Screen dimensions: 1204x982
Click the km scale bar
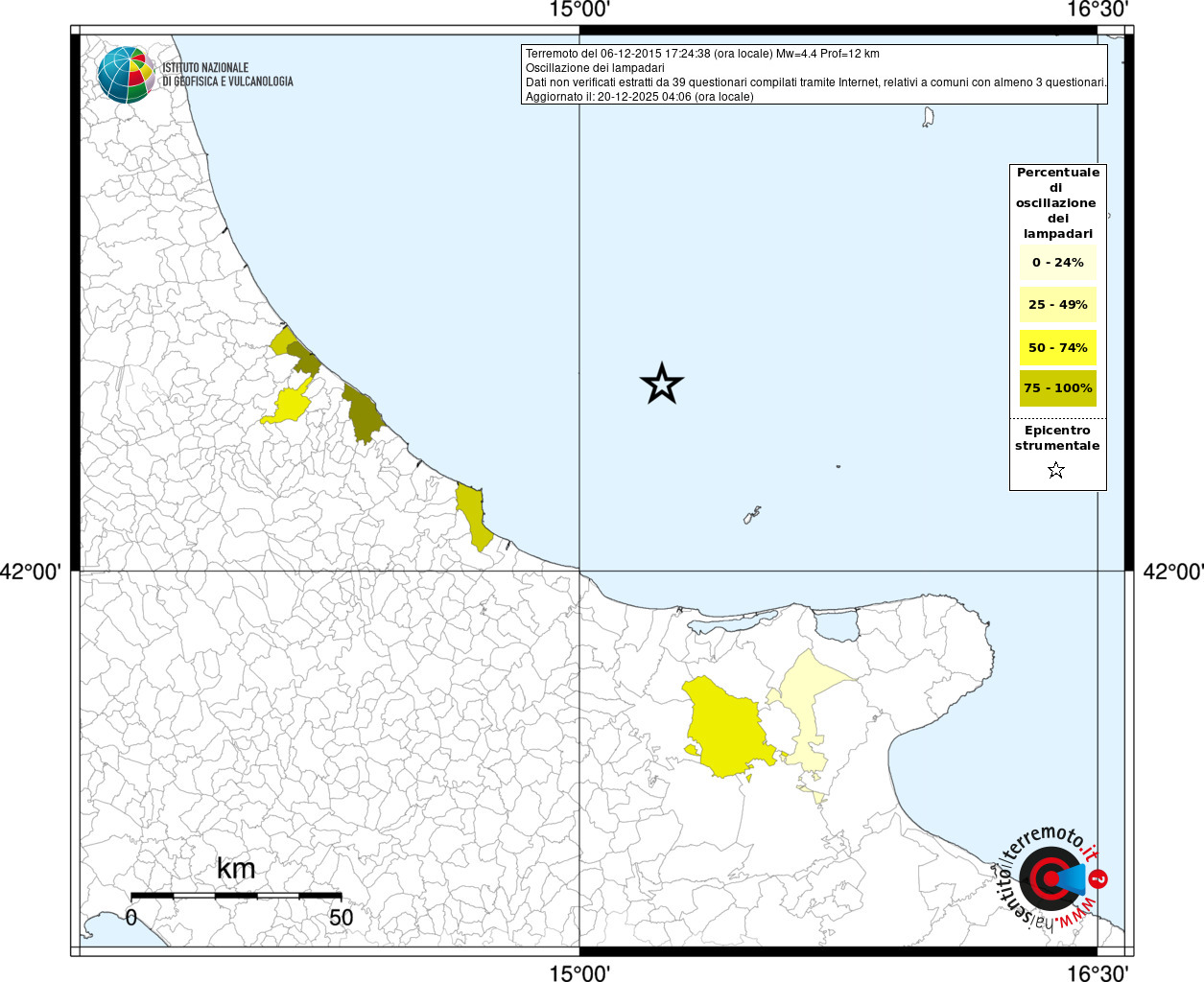tap(235, 896)
